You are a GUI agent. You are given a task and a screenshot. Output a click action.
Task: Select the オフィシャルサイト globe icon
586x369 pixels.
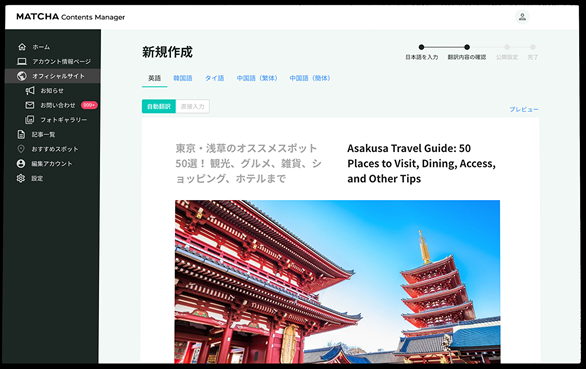pos(22,76)
